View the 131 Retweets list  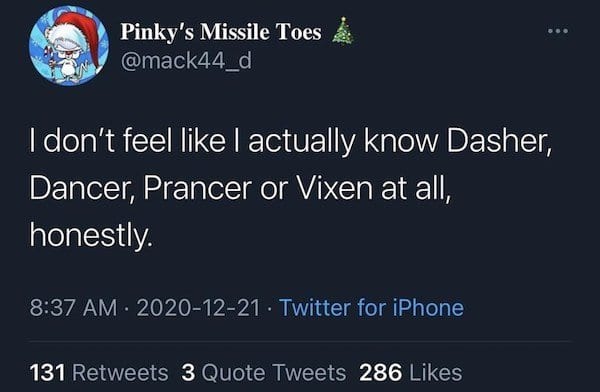pos(99,373)
